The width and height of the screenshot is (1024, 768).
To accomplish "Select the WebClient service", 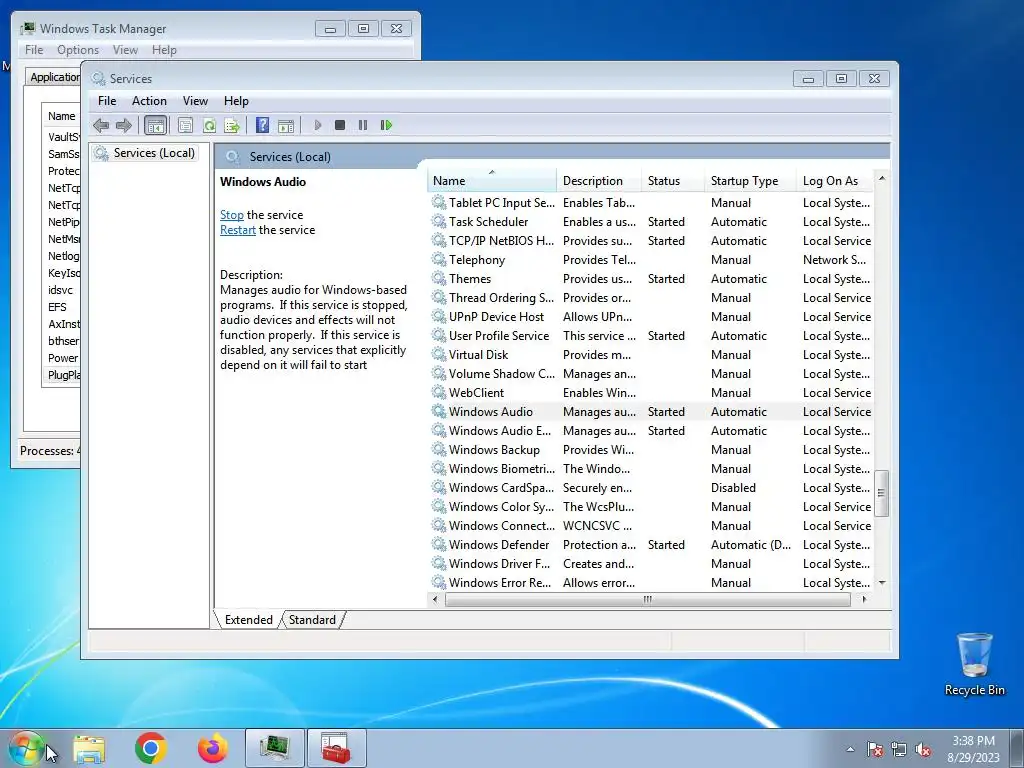I will coord(651,392).
